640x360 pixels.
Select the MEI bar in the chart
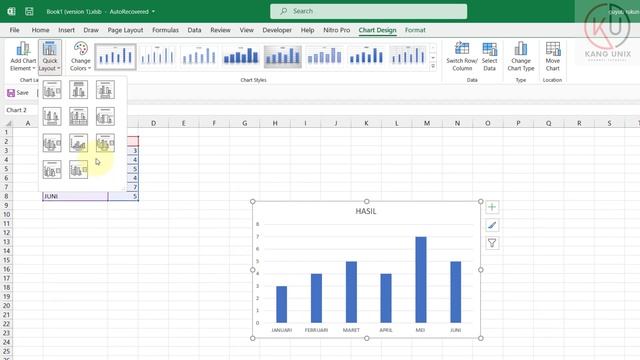point(421,280)
